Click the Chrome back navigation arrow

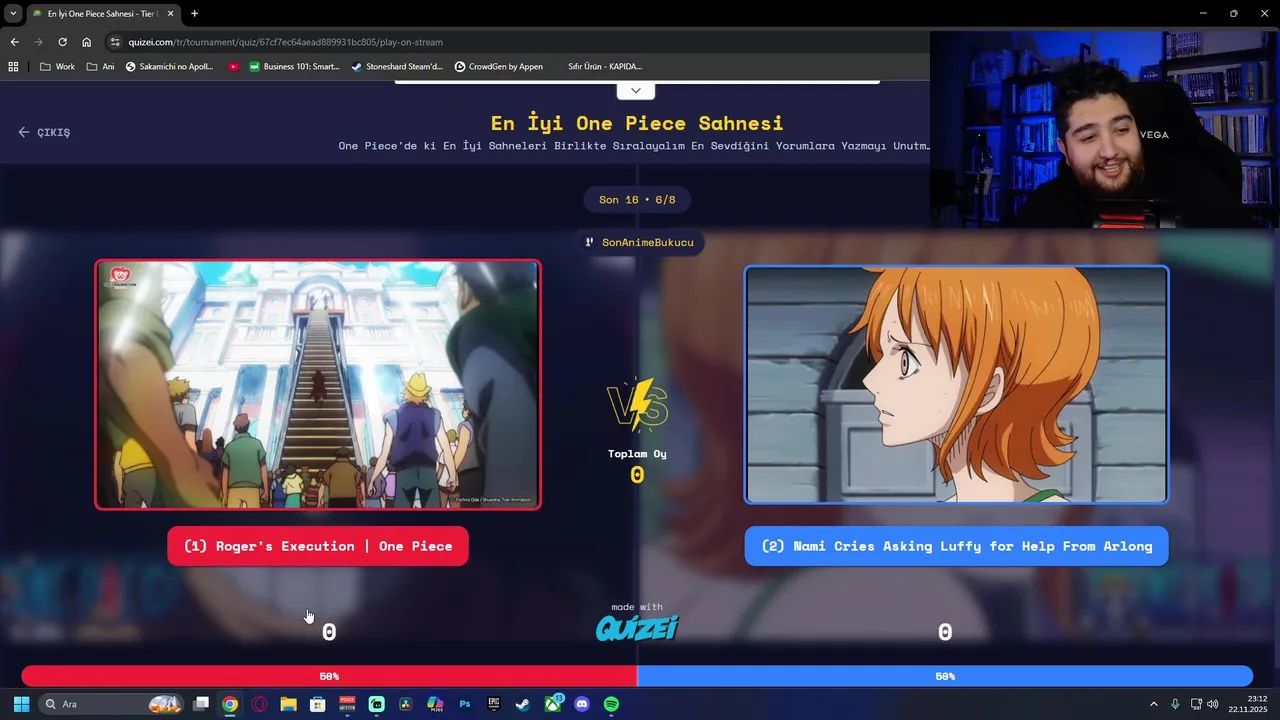[x=14, y=42]
